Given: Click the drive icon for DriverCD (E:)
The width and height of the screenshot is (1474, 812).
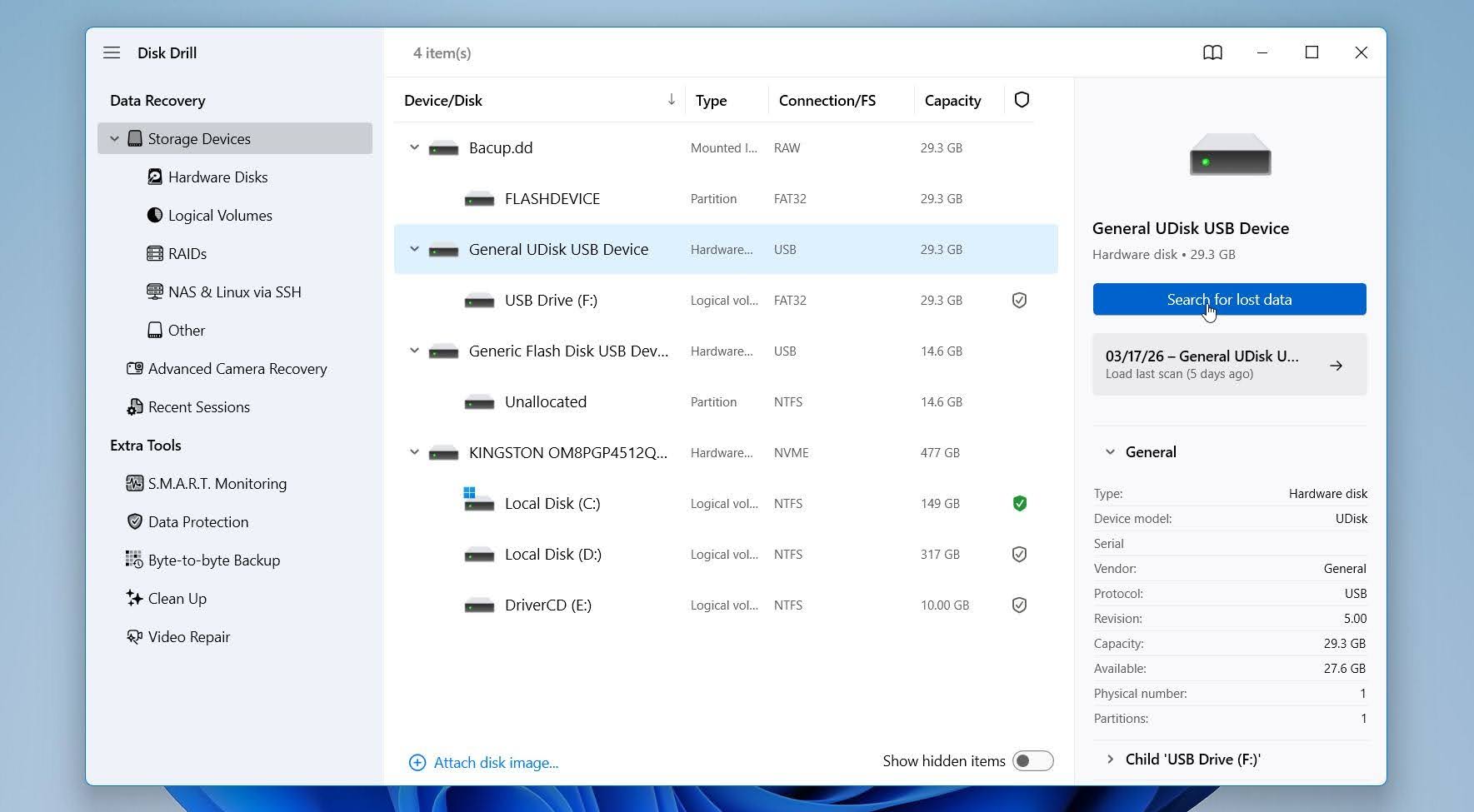Looking at the screenshot, I should (479, 606).
